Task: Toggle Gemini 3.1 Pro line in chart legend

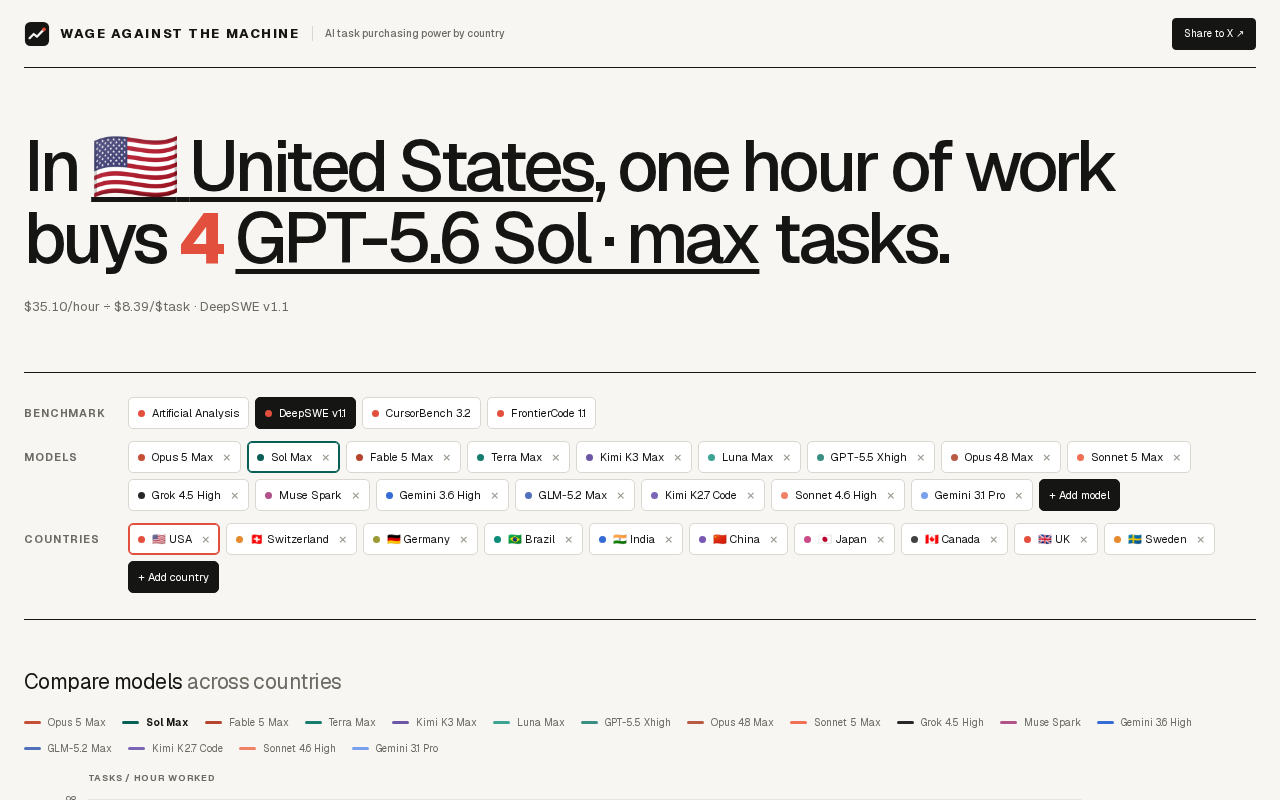Action: 395,748
